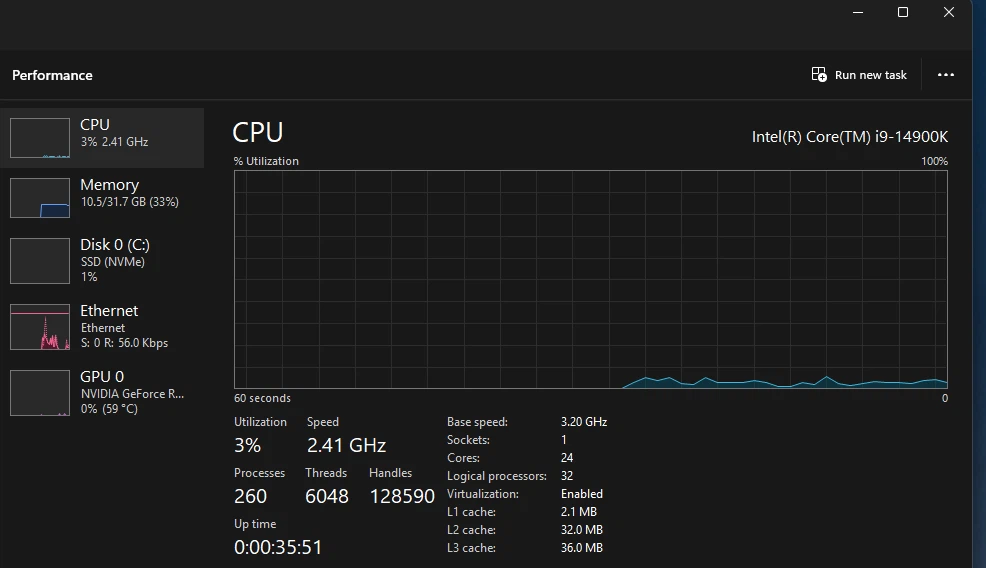Click the % Utilization label
This screenshot has width=986, height=568.
[266, 161]
